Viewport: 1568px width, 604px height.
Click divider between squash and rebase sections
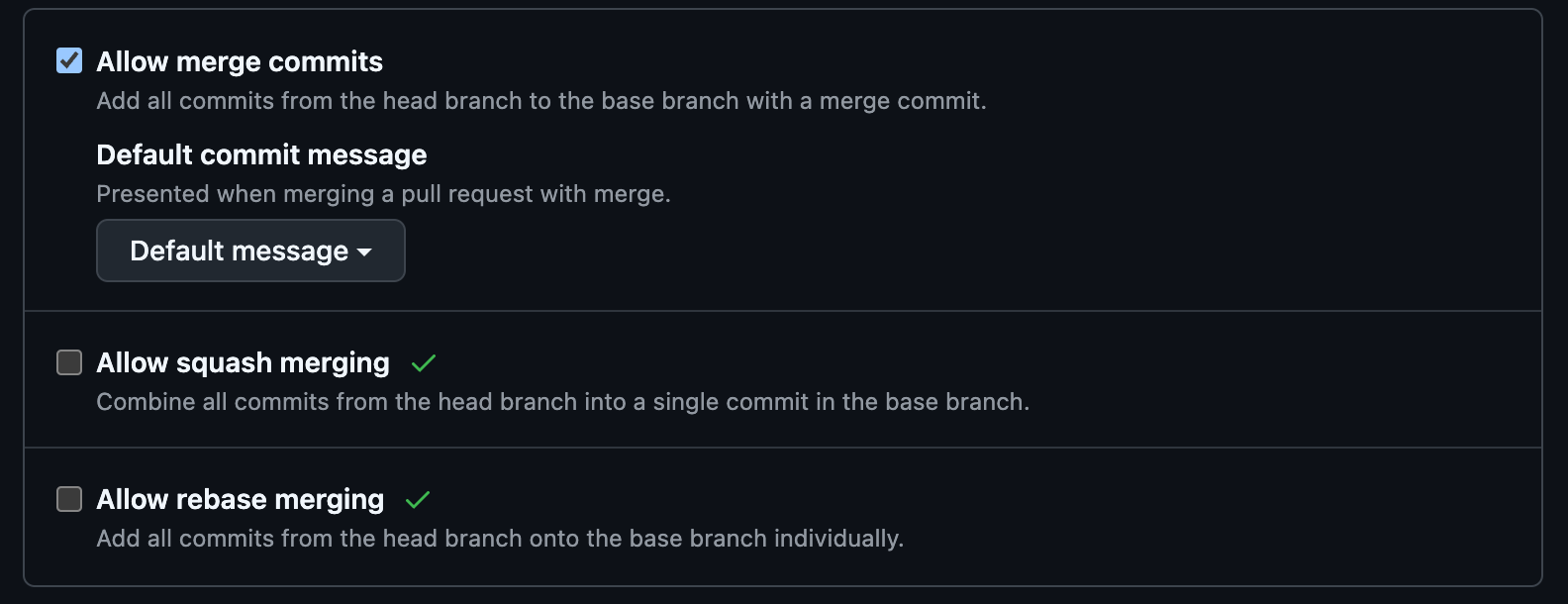coord(782,448)
